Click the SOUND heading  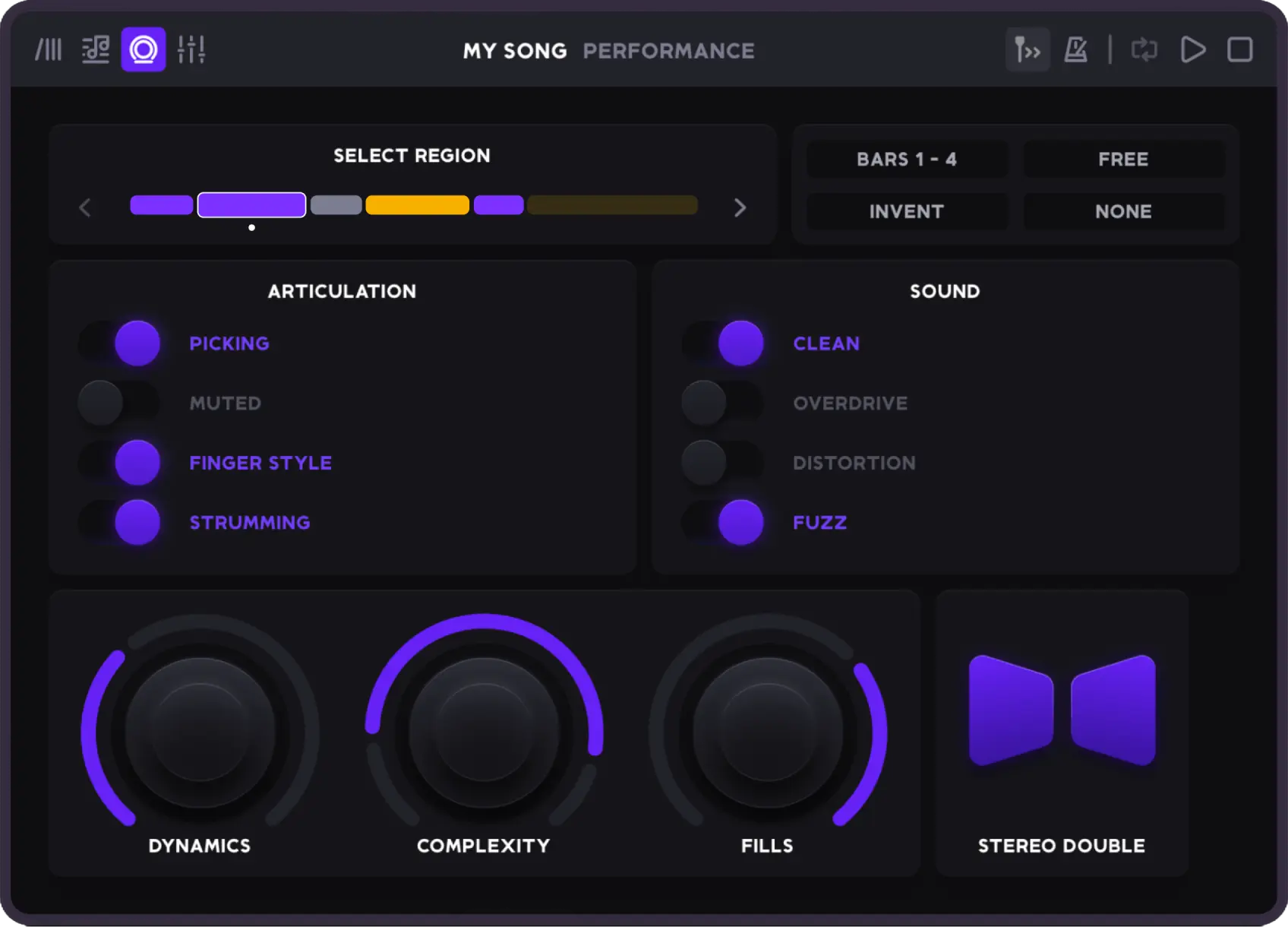click(x=945, y=291)
